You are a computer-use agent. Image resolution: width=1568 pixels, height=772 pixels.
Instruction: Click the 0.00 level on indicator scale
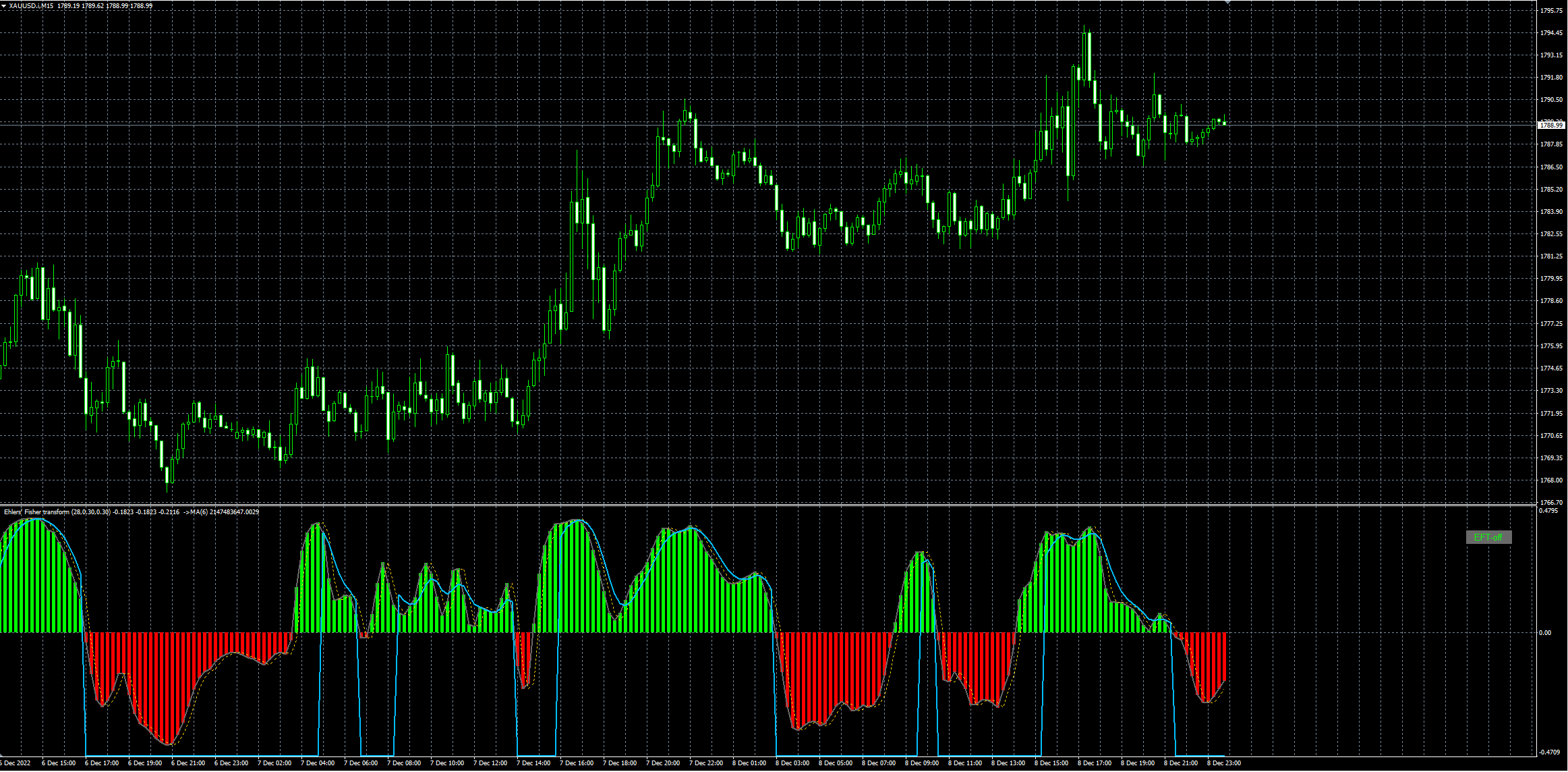point(1545,633)
